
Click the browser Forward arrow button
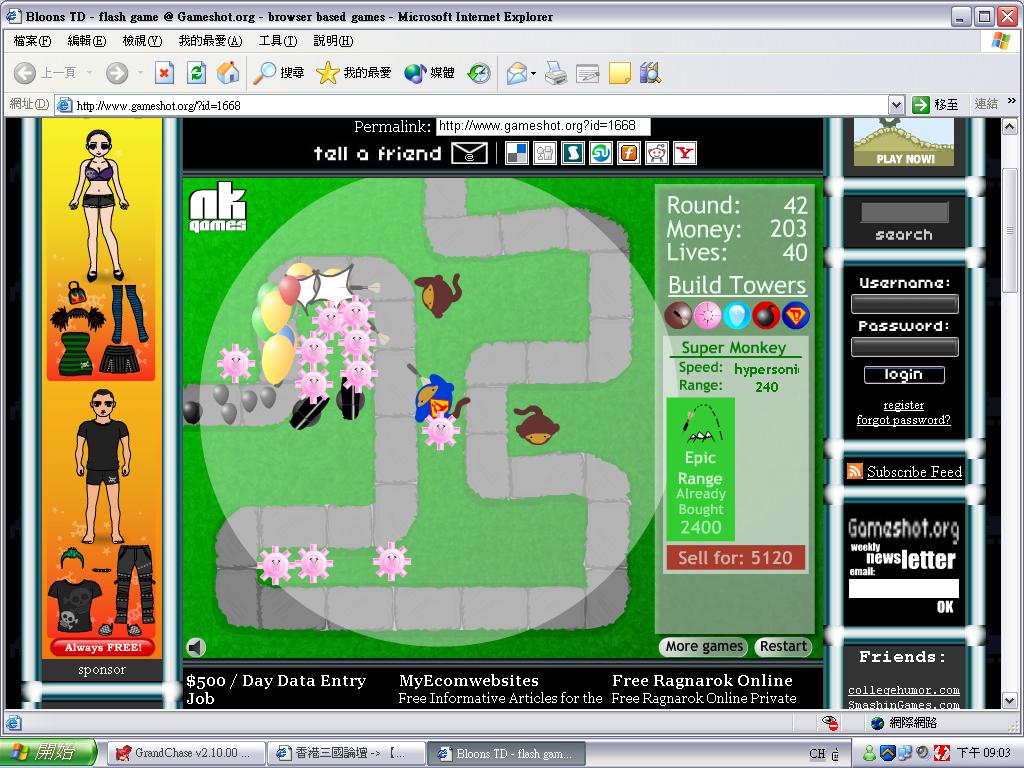tap(117, 72)
